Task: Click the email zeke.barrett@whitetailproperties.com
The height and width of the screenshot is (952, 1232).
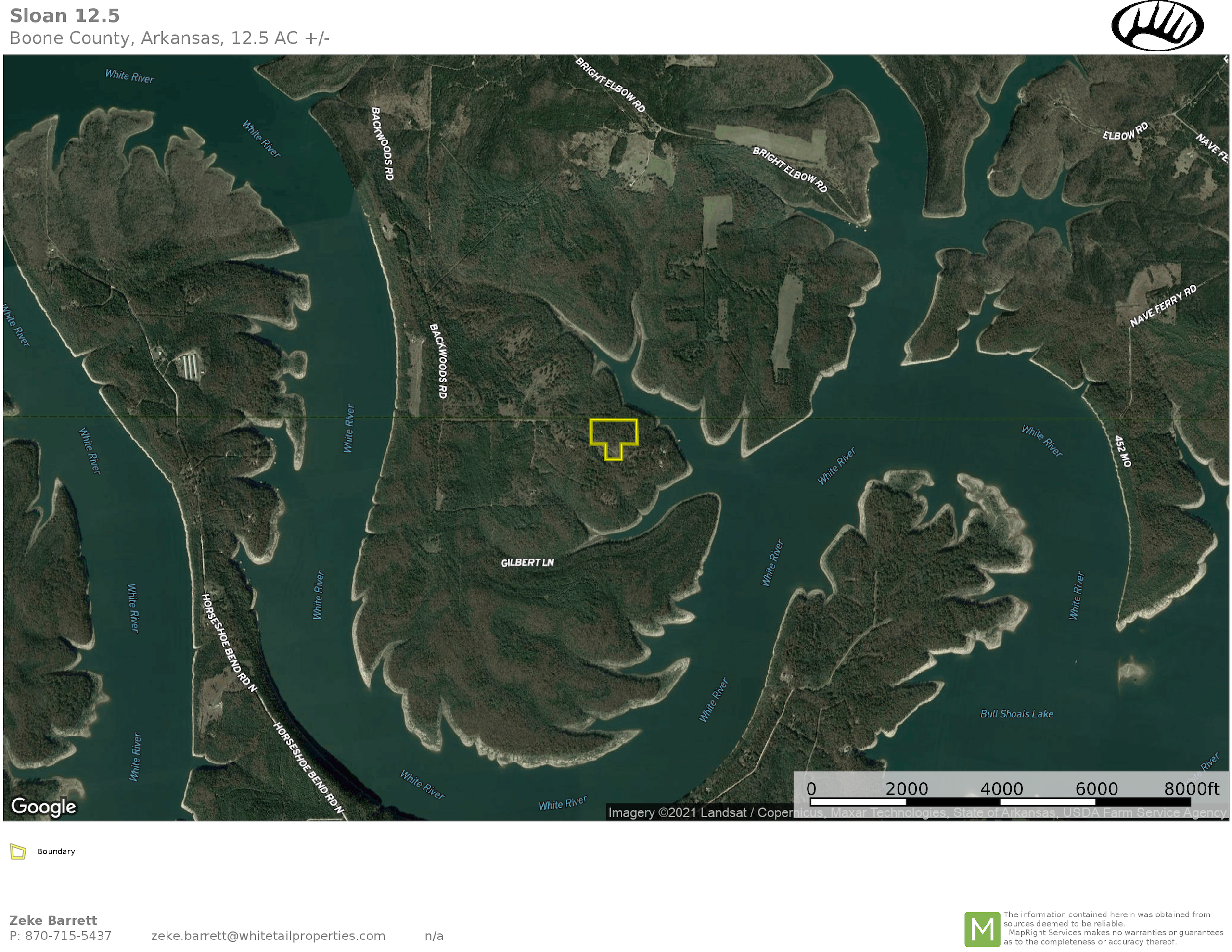Action: tap(268, 936)
